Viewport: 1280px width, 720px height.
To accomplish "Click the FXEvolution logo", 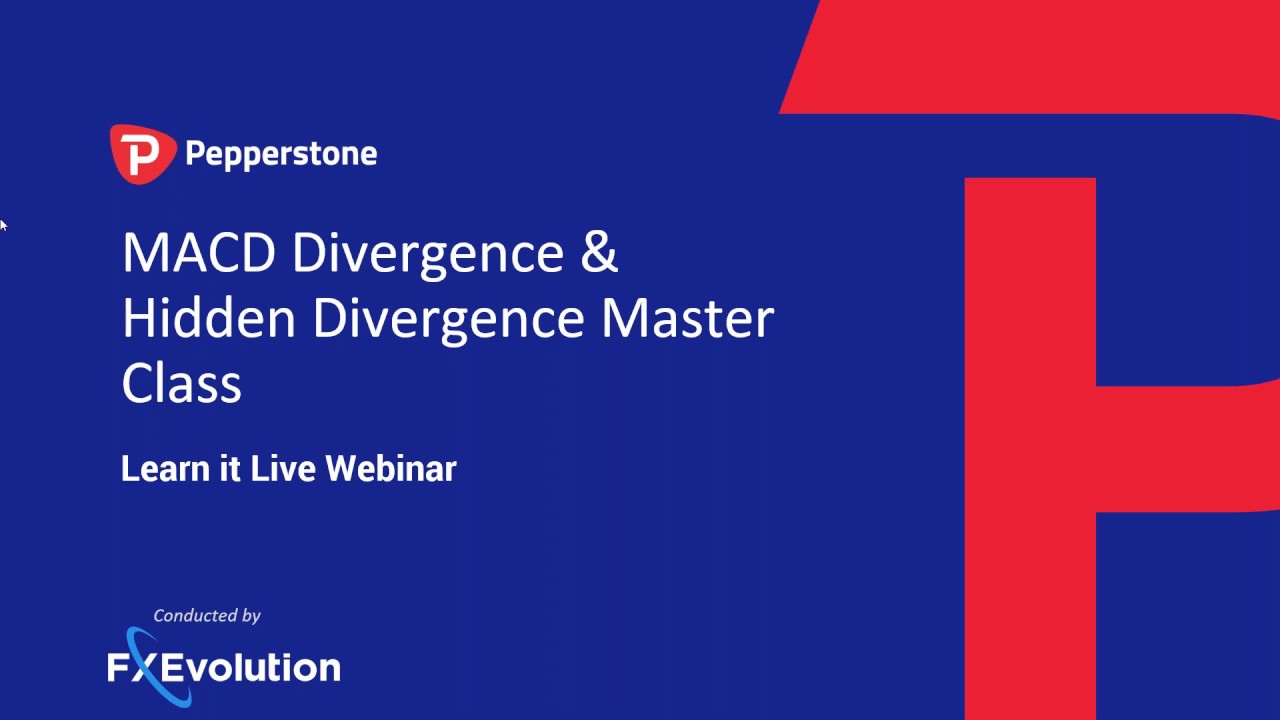I will (x=224, y=666).
